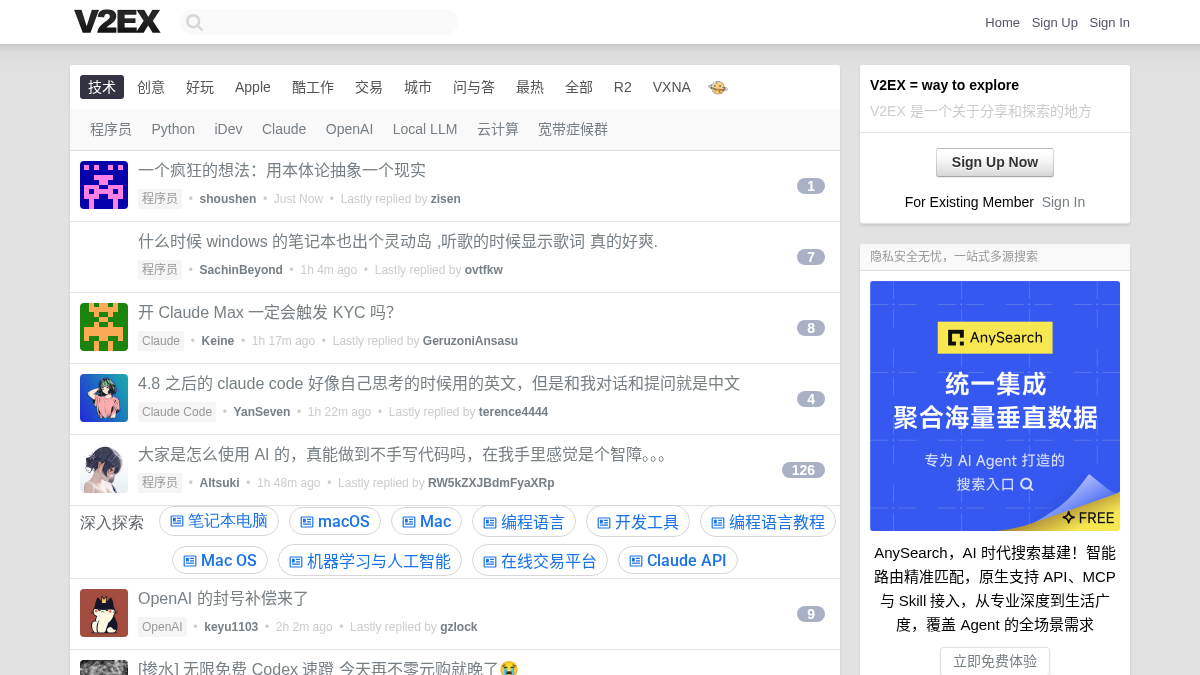The width and height of the screenshot is (1200, 675).
Task: Switch to the 问与答 tab
Action: (474, 87)
